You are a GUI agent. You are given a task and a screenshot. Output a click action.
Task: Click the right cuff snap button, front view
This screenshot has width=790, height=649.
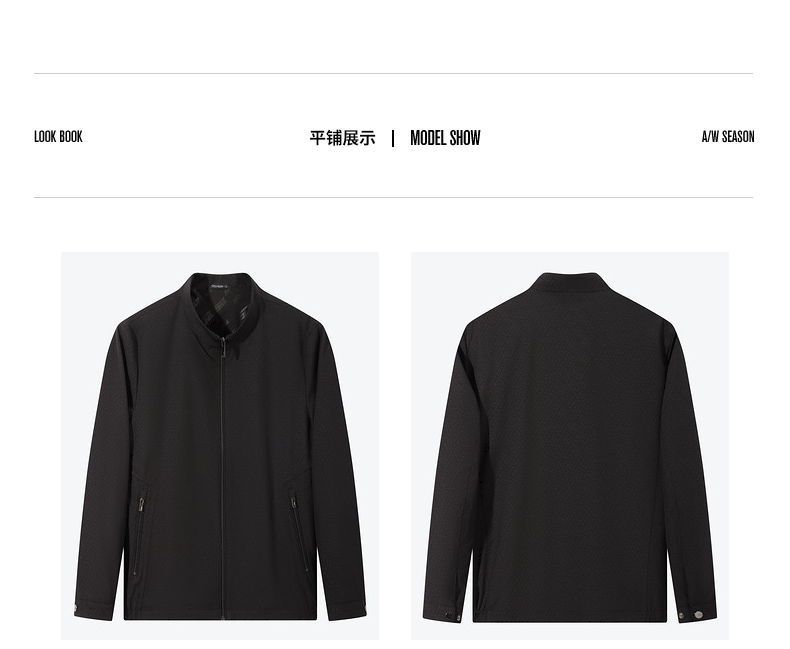[x=363, y=611]
